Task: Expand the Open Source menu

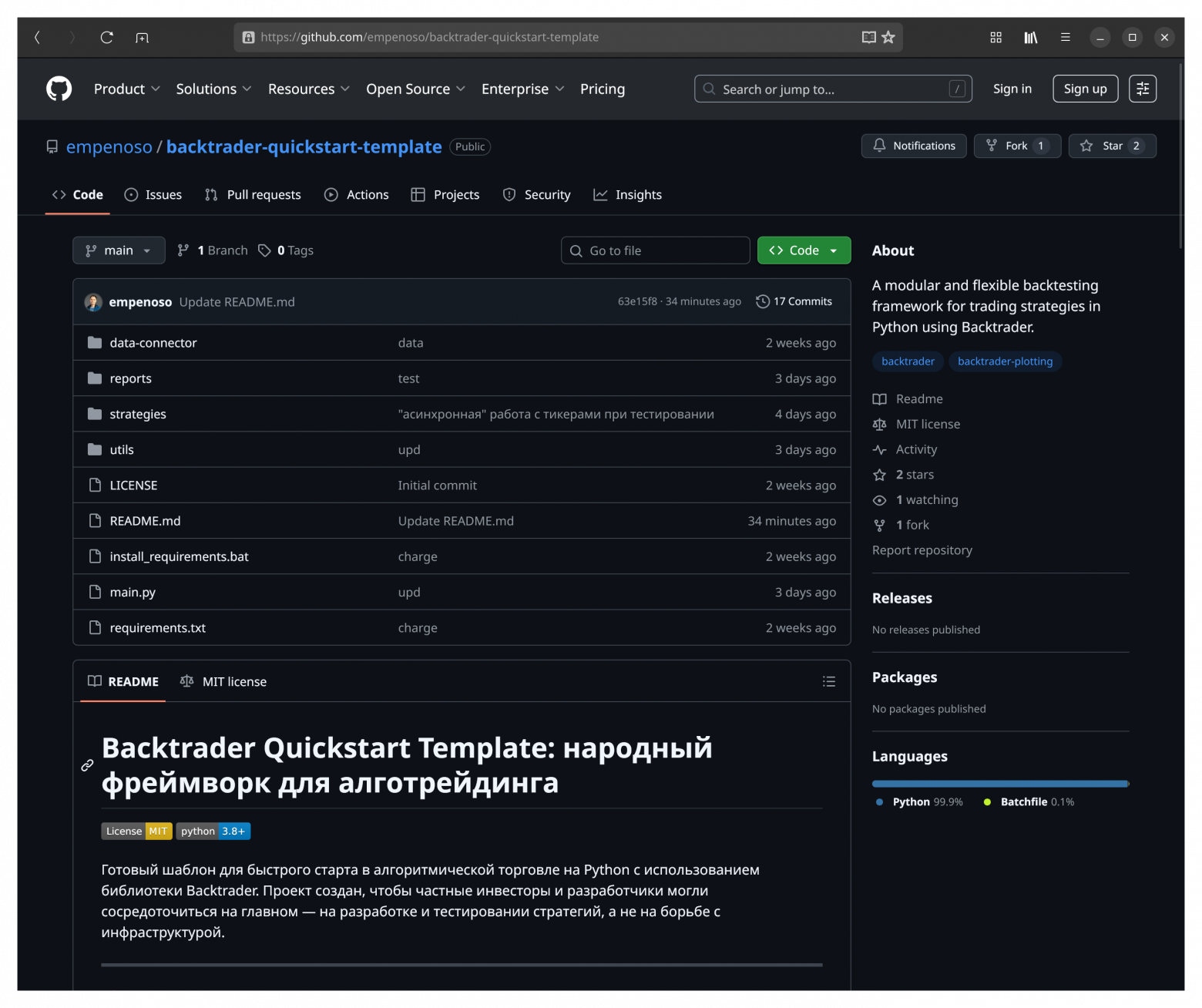Action: [416, 89]
